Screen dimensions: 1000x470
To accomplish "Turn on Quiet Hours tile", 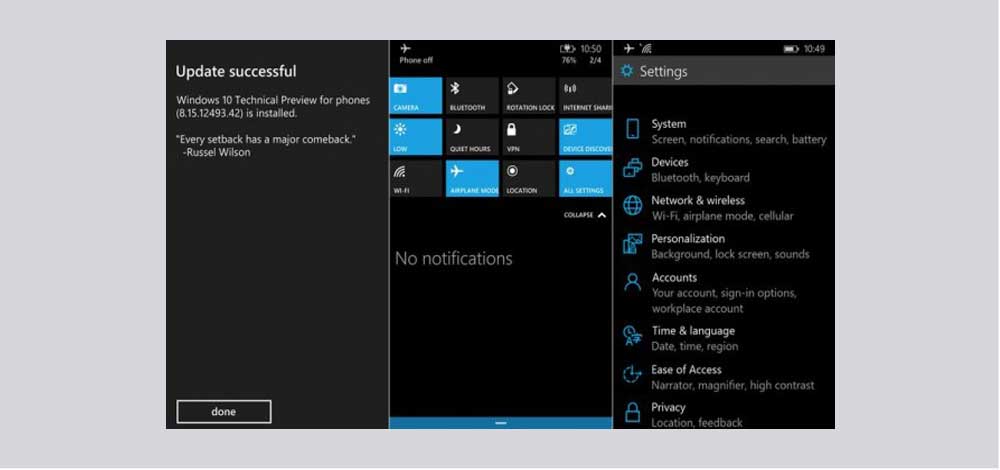I will pos(472,136).
